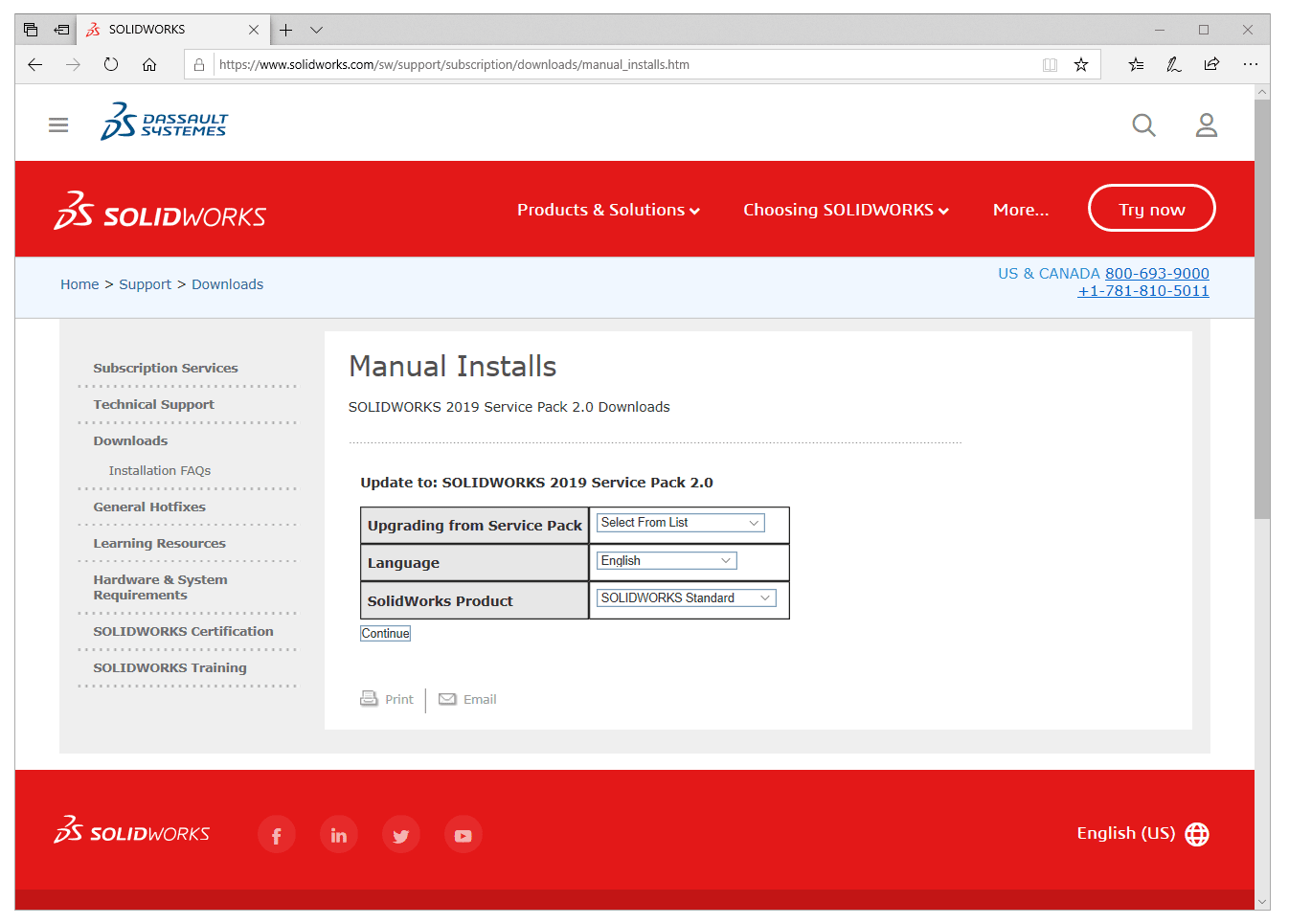Open Installation FAQs sidebar item

160,470
